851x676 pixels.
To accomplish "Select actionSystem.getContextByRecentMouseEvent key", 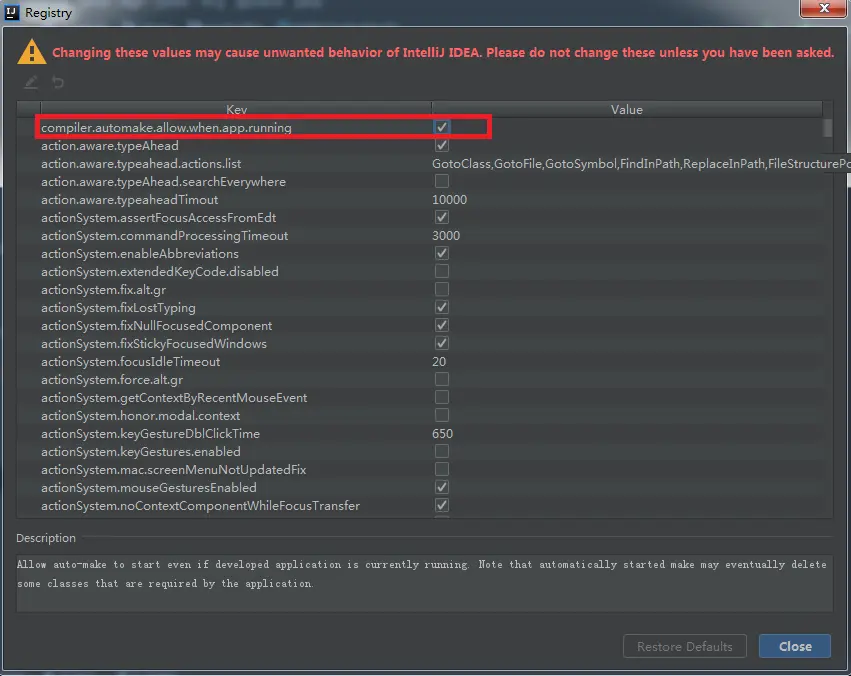I will [x=174, y=398].
